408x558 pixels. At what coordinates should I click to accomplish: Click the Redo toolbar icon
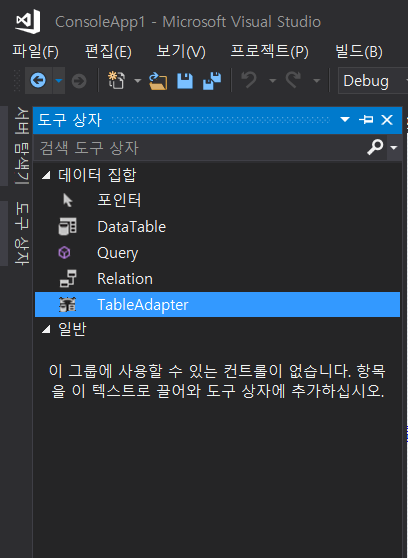click(293, 80)
